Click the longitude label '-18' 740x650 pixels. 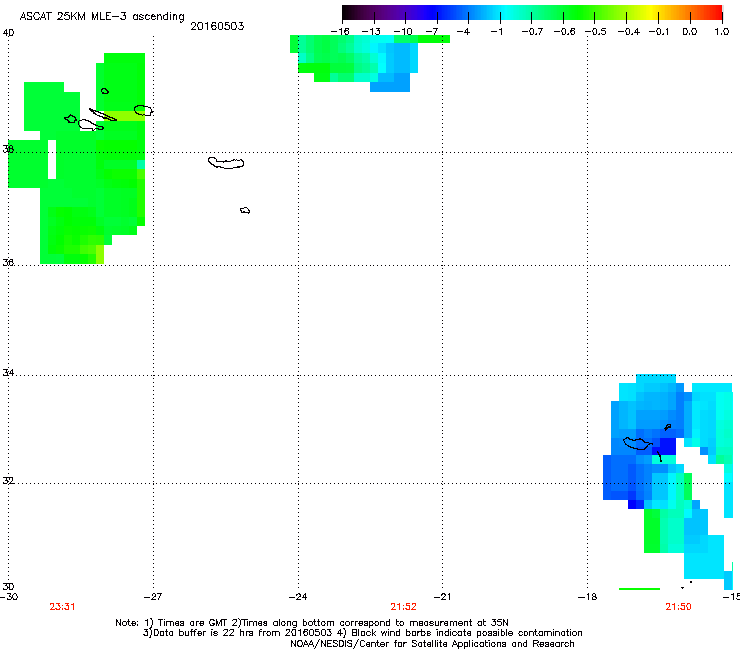pyautogui.click(x=587, y=597)
